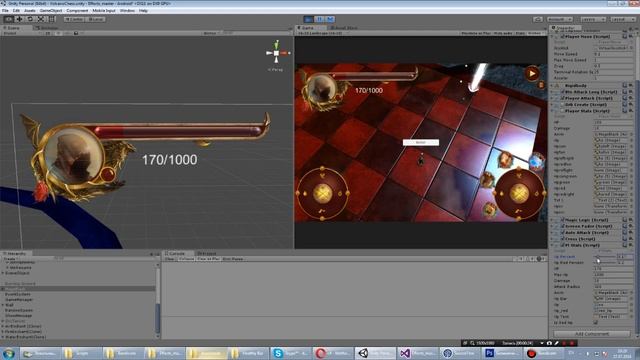Enable the Player Stats script checkbox

562,111
